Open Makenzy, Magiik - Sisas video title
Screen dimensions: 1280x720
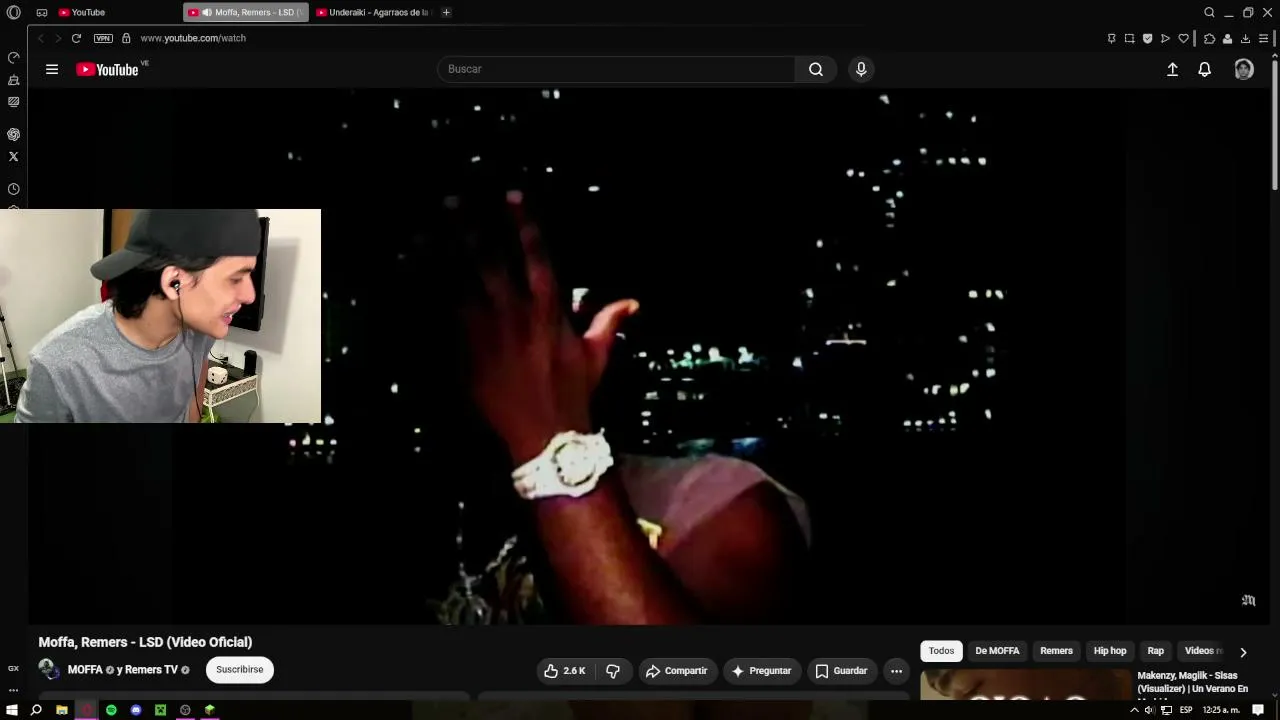(x=1193, y=683)
